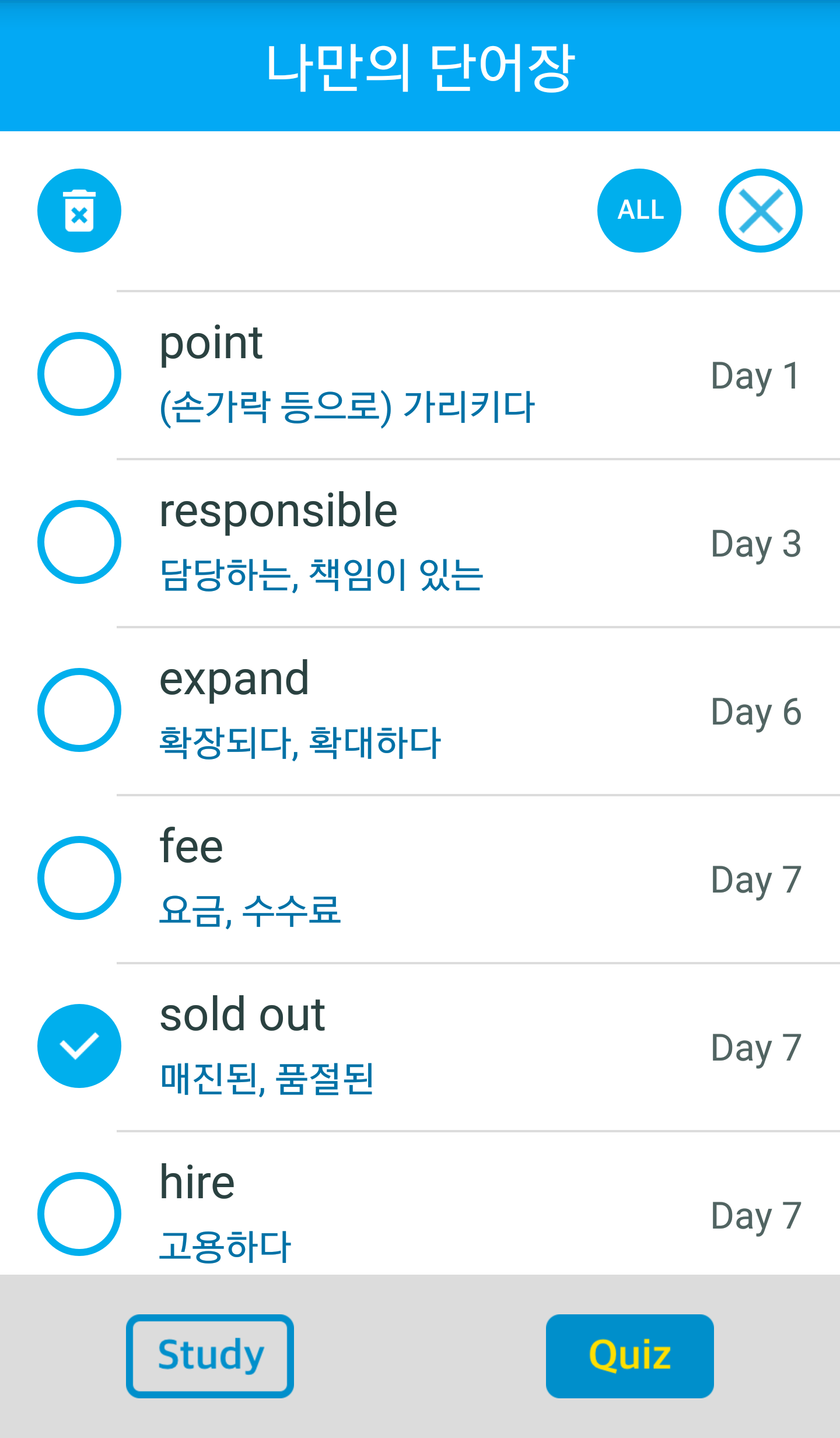840x1438 pixels.
Task: Tap Day 3 label beside responsible
Action: [x=756, y=544]
